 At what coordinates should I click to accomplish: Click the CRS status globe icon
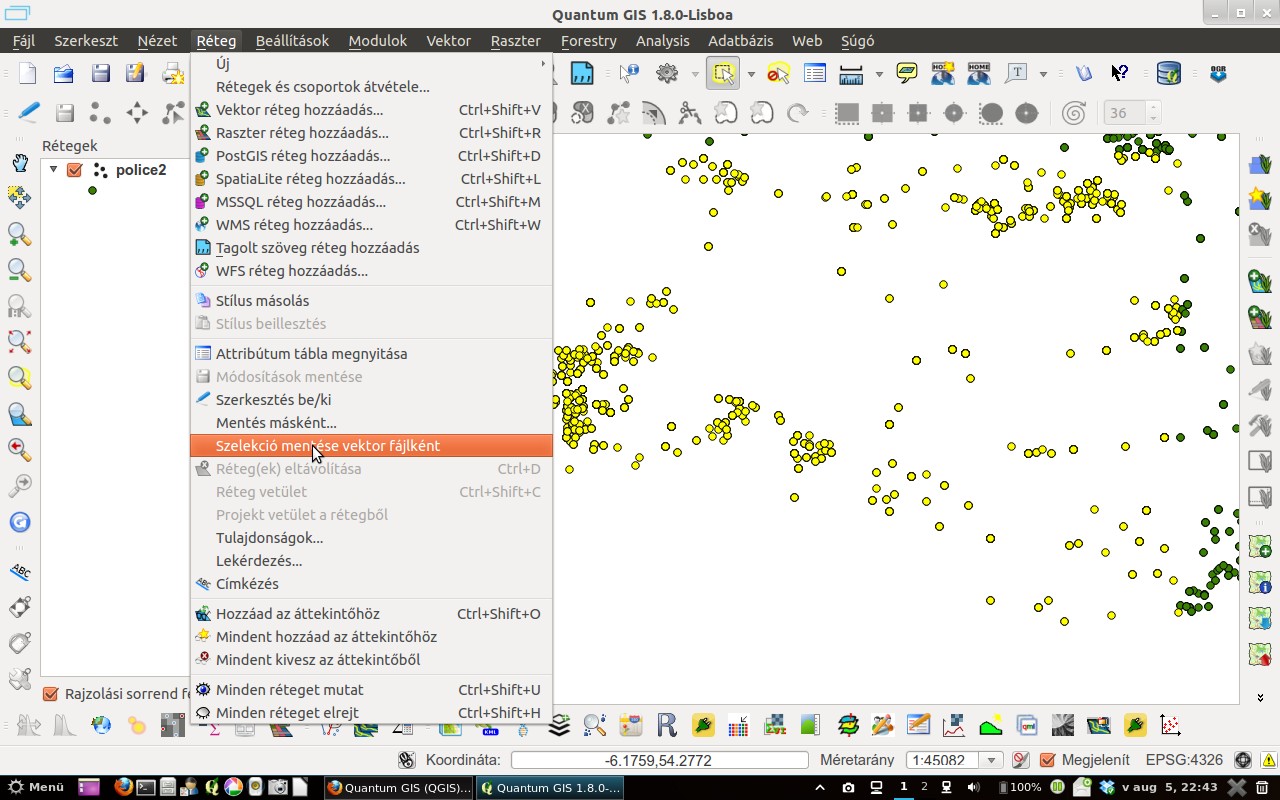[x=1243, y=760]
